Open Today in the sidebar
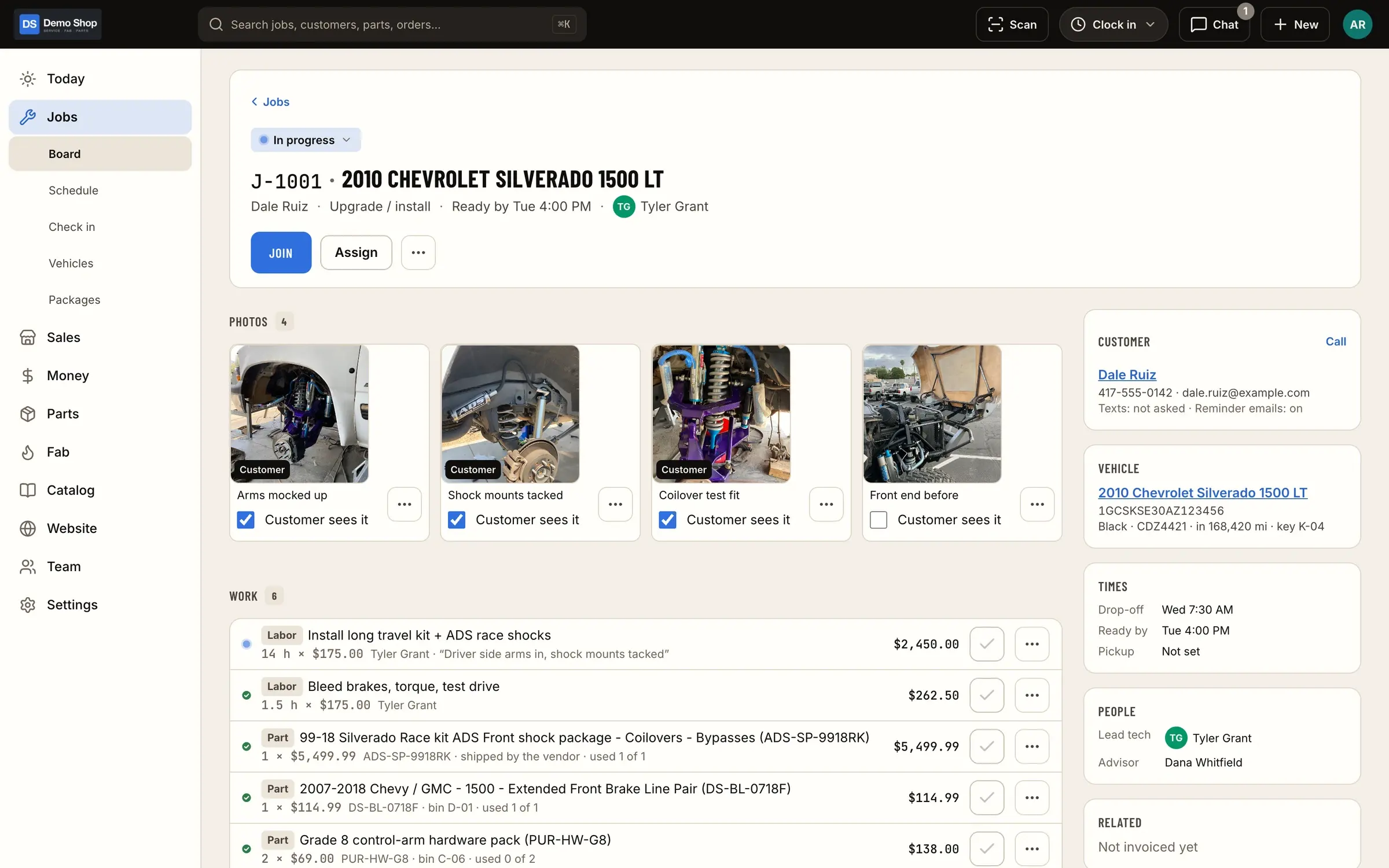This screenshot has height=868, width=1389. coord(100,79)
